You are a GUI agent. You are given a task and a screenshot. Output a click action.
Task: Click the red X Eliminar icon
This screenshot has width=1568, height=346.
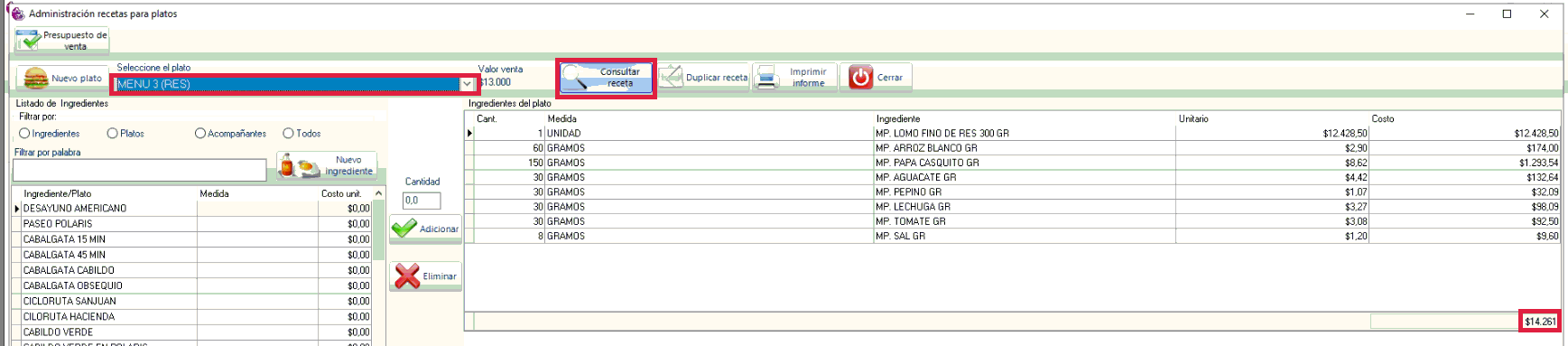click(407, 276)
